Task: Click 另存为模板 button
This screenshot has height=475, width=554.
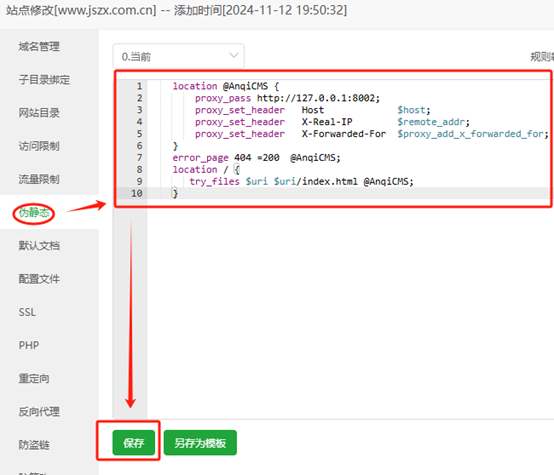Action: tap(200, 442)
